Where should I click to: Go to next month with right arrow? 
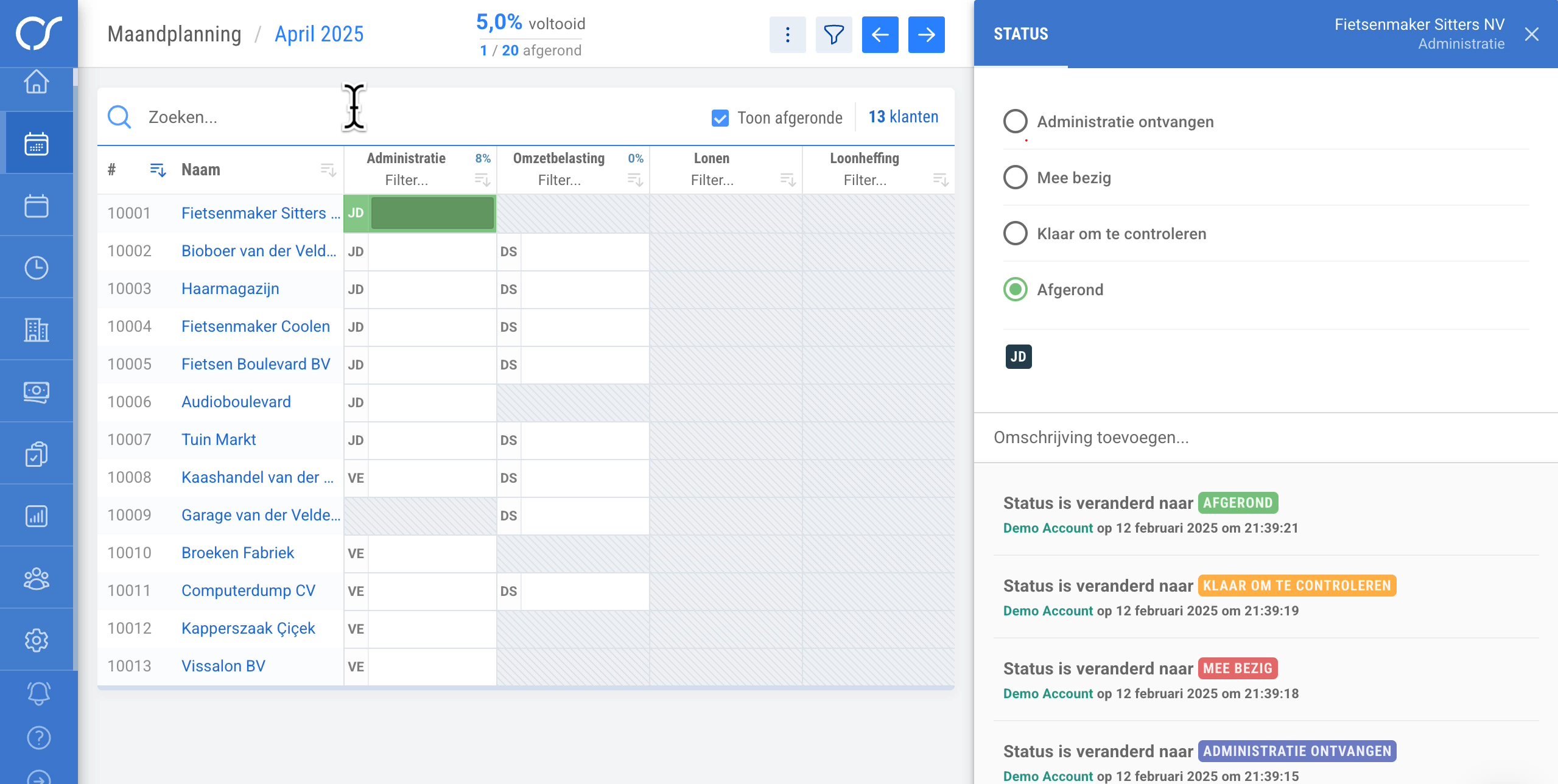pos(926,35)
